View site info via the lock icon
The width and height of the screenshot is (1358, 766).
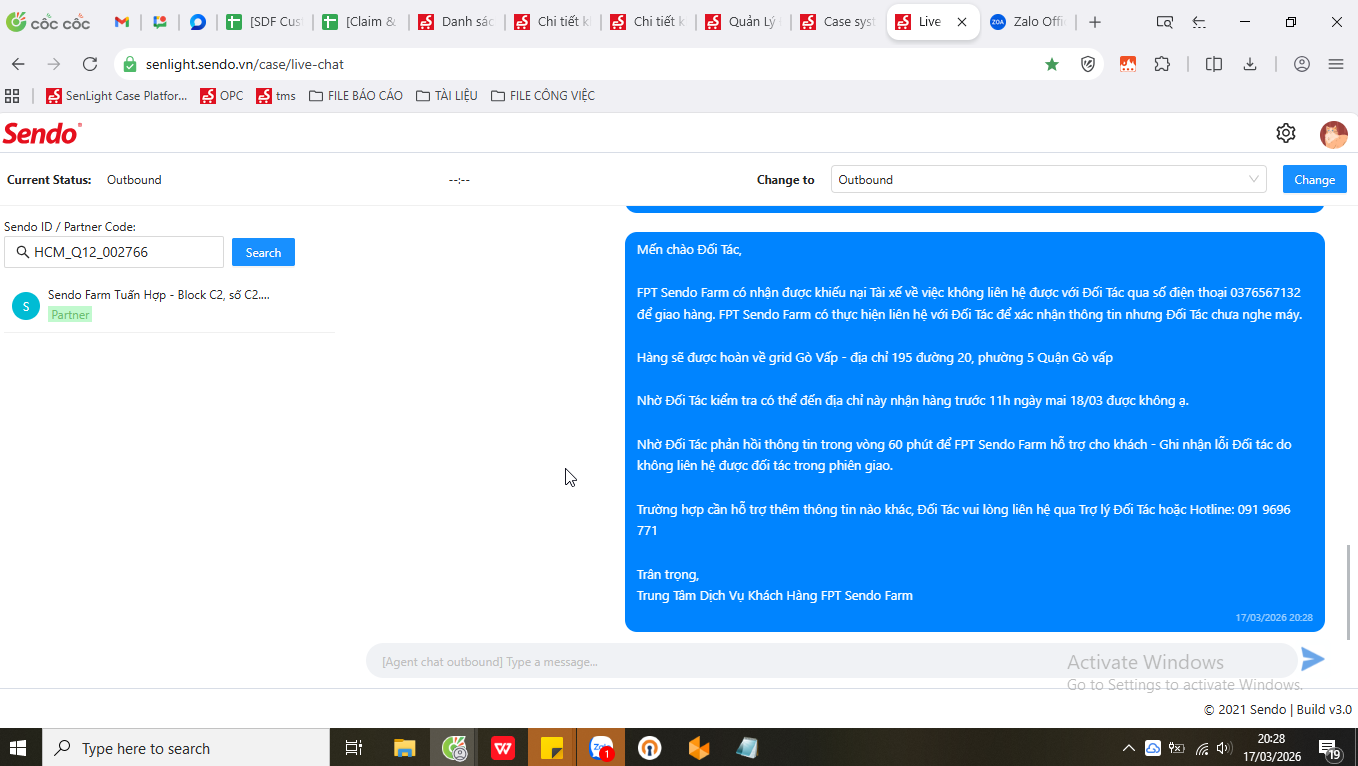tap(129, 64)
